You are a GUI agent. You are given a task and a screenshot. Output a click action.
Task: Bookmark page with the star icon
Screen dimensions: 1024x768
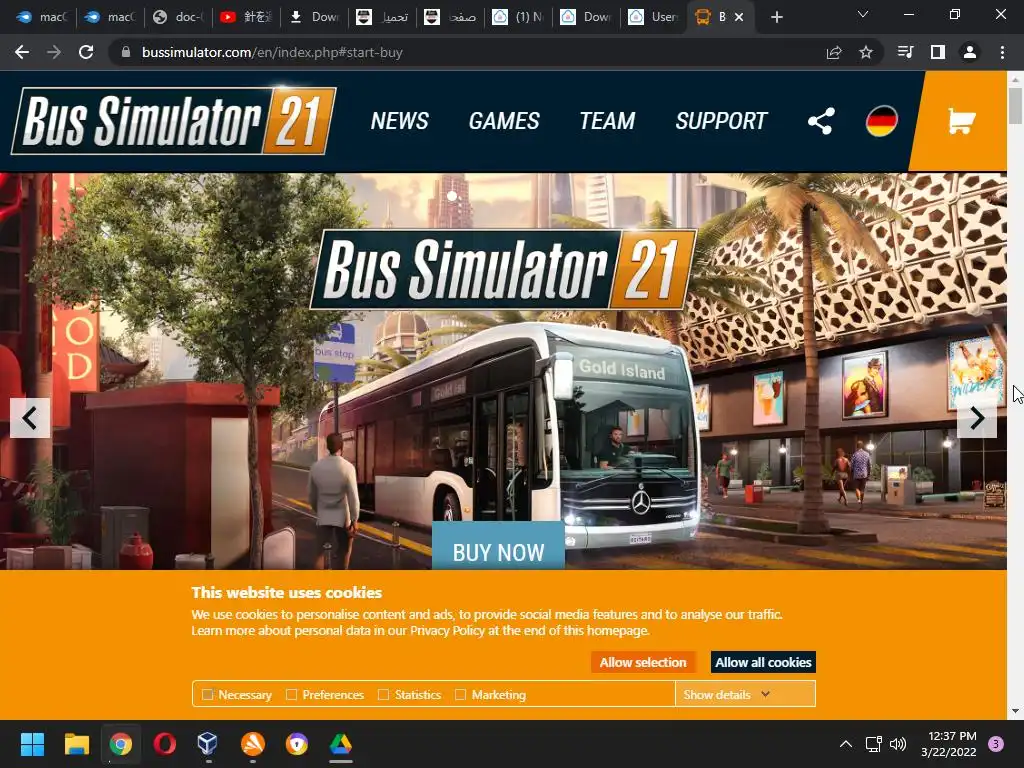tap(866, 52)
